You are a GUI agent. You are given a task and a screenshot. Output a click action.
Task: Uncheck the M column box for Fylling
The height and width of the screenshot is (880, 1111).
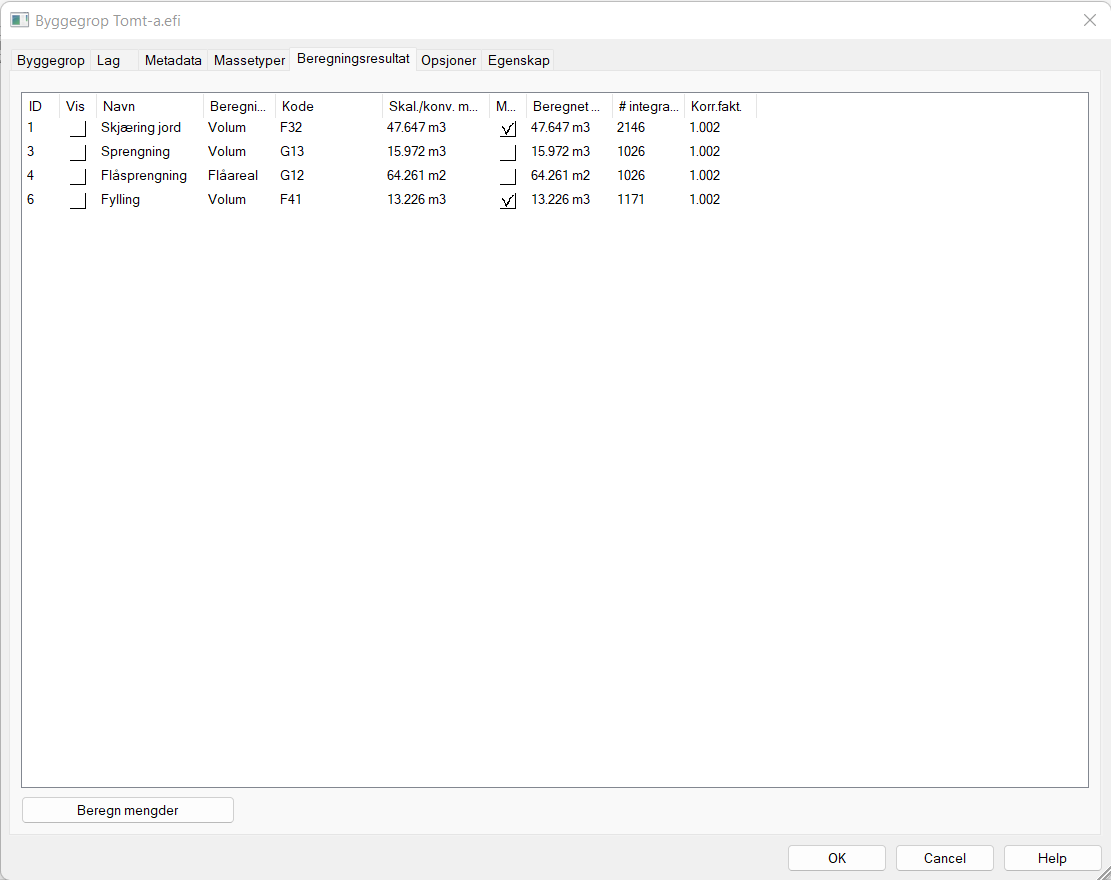coord(508,200)
